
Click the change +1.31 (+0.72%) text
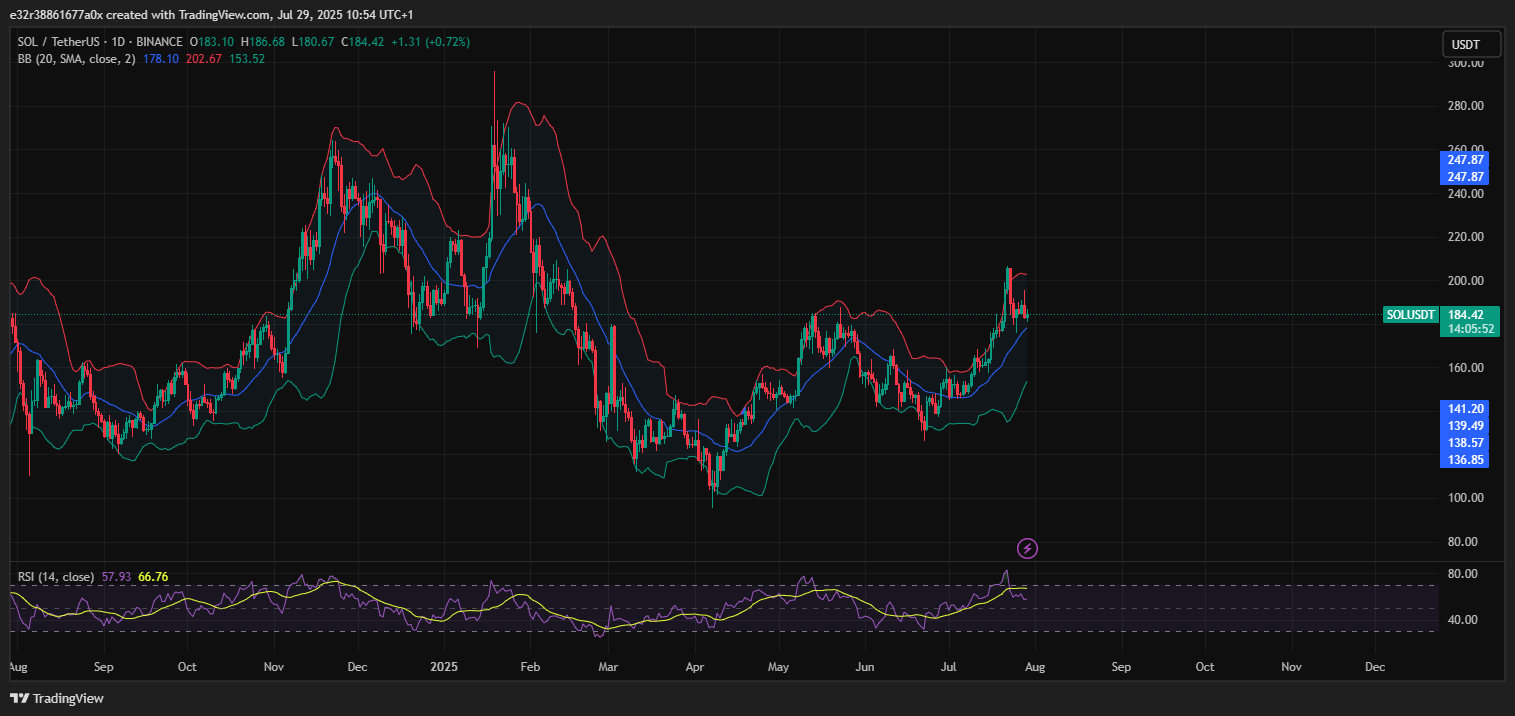[x=430, y=42]
